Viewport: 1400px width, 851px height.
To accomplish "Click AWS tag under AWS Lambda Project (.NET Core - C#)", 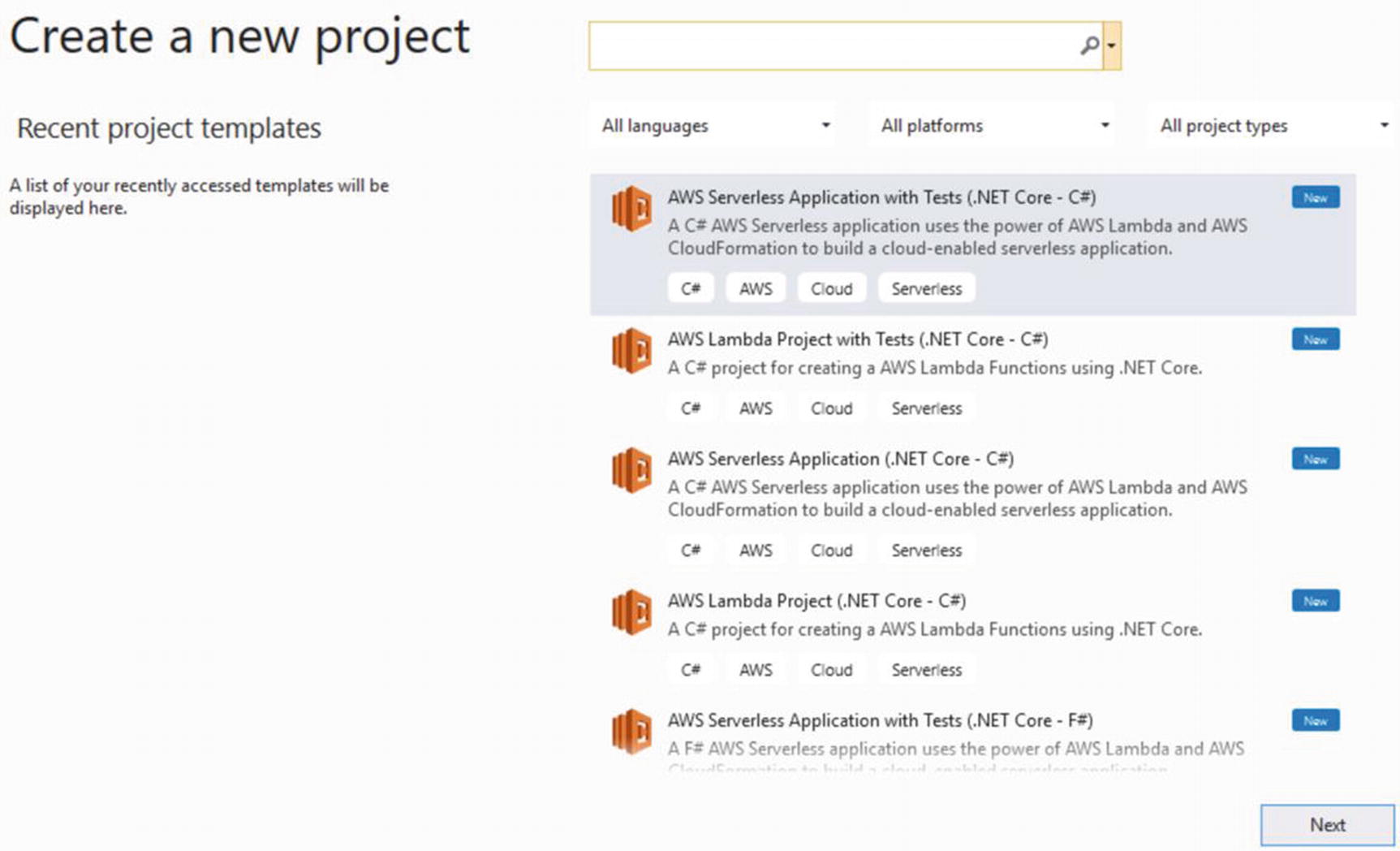I will pos(756,670).
